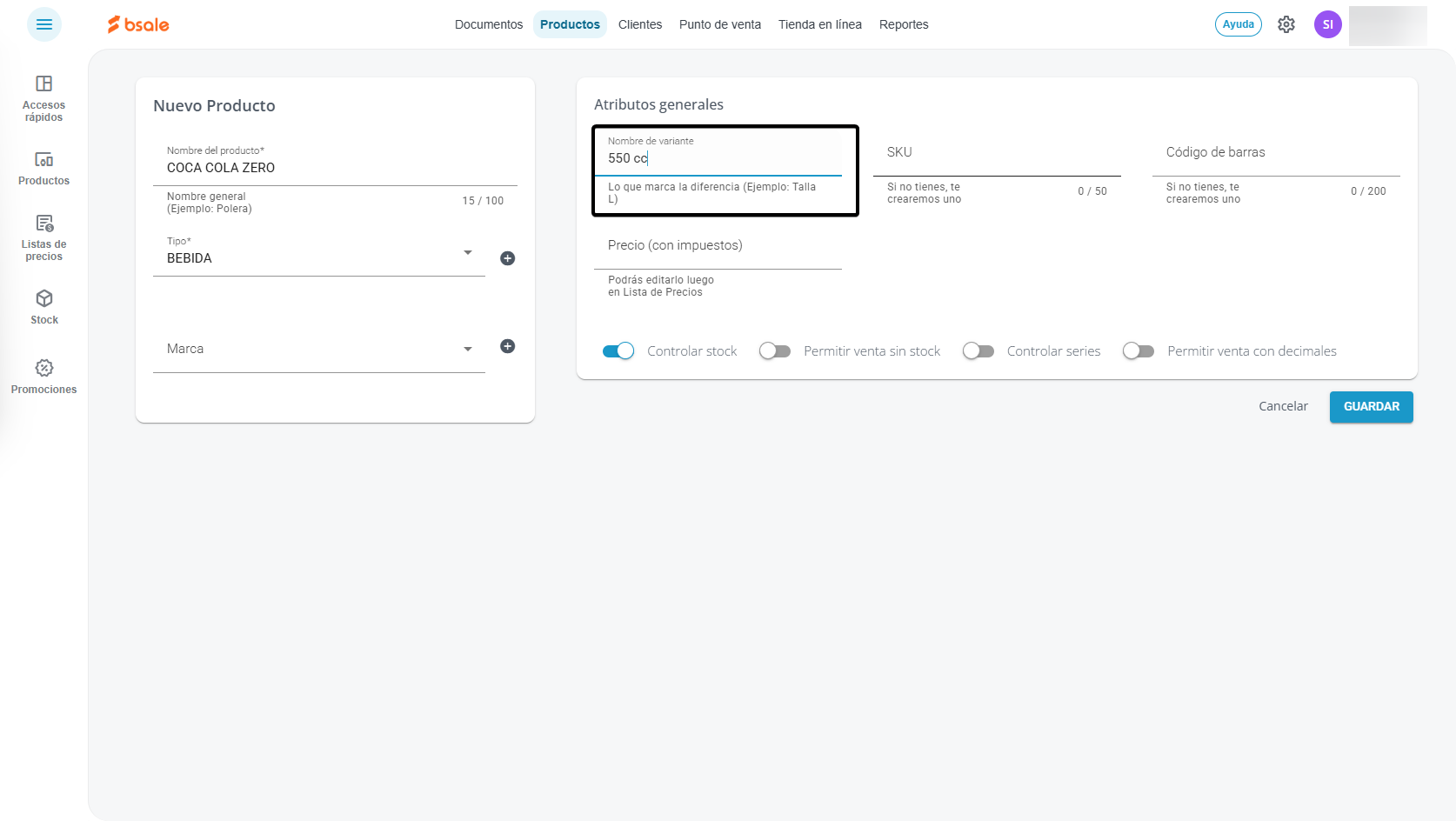Viewport: 1456px width, 821px height.
Task: Open Listas de precios sidebar item
Action: pyautogui.click(x=43, y=237)
